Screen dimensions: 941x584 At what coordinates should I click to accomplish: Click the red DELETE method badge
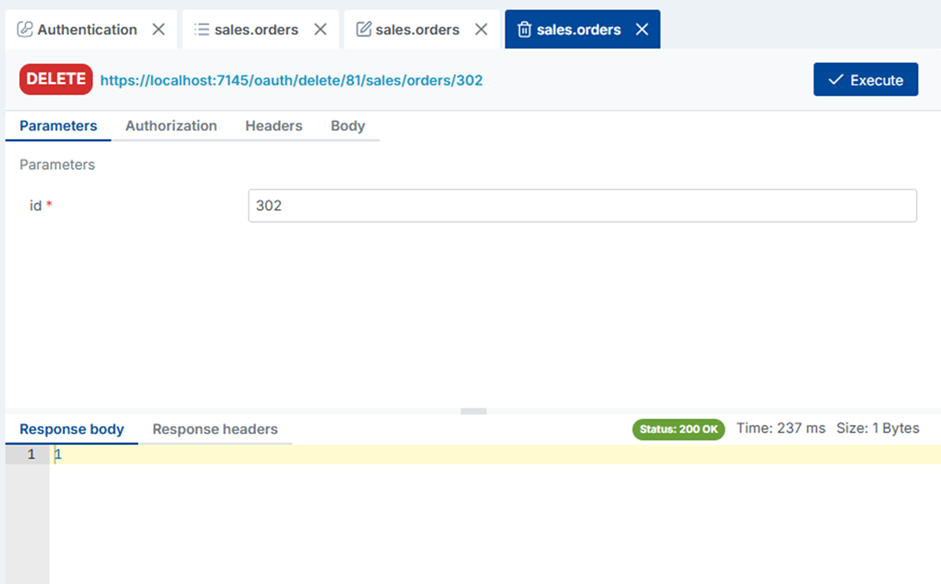click(55, 78)
